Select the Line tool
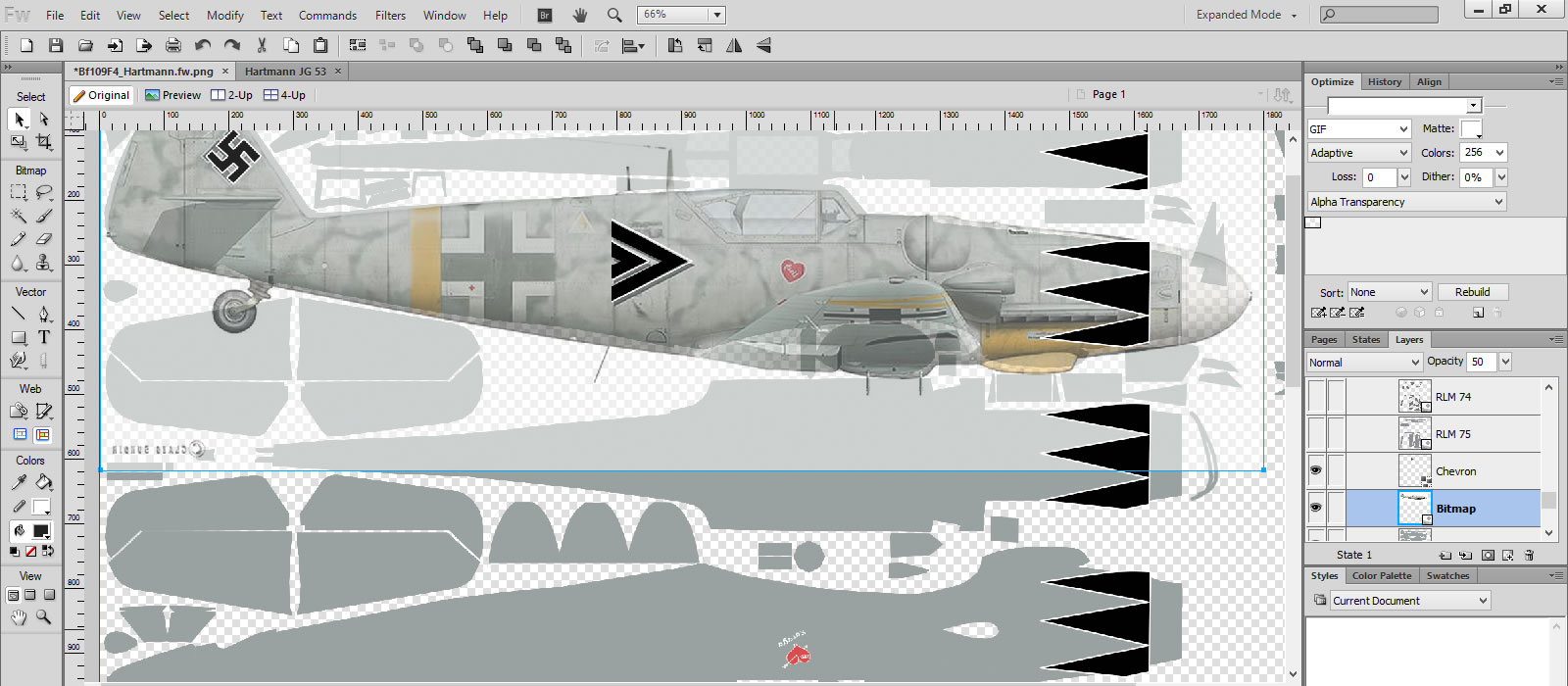The width and height of the screenshot is (1568, 686). pos(19,314)
